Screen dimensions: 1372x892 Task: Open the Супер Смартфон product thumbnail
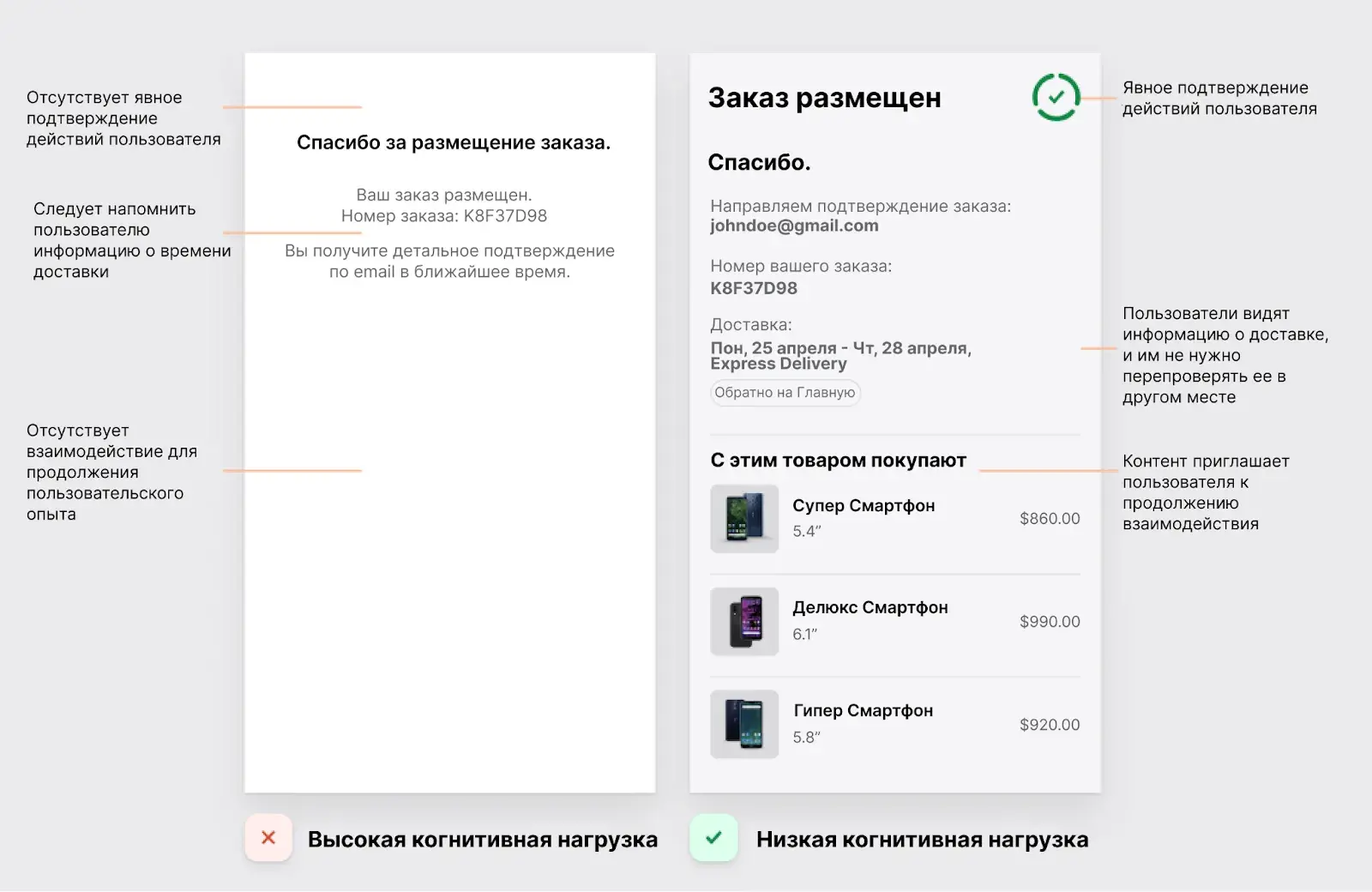pyautogui.click(x=744, y=519)
